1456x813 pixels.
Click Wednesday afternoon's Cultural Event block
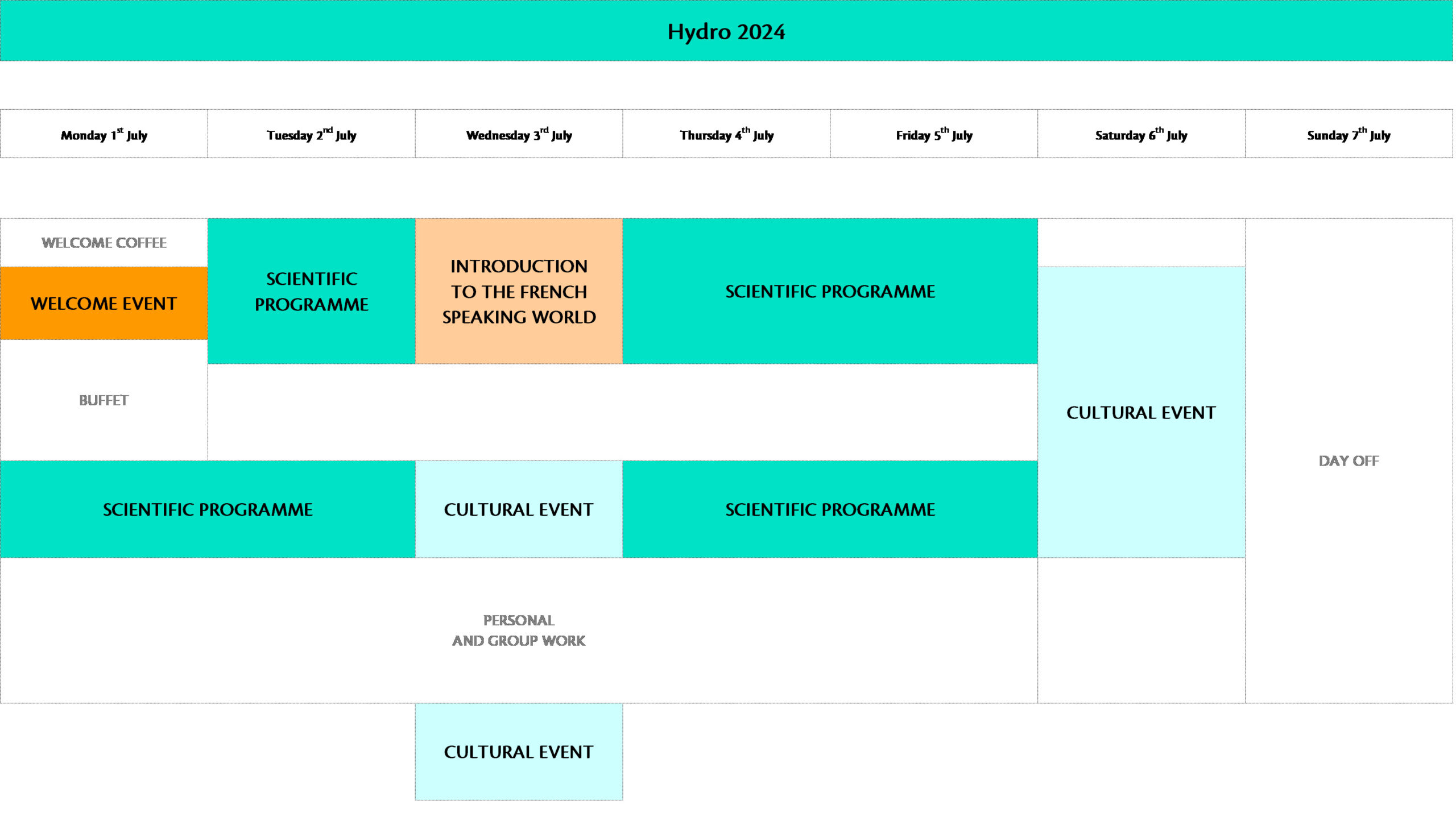[519, 509]
